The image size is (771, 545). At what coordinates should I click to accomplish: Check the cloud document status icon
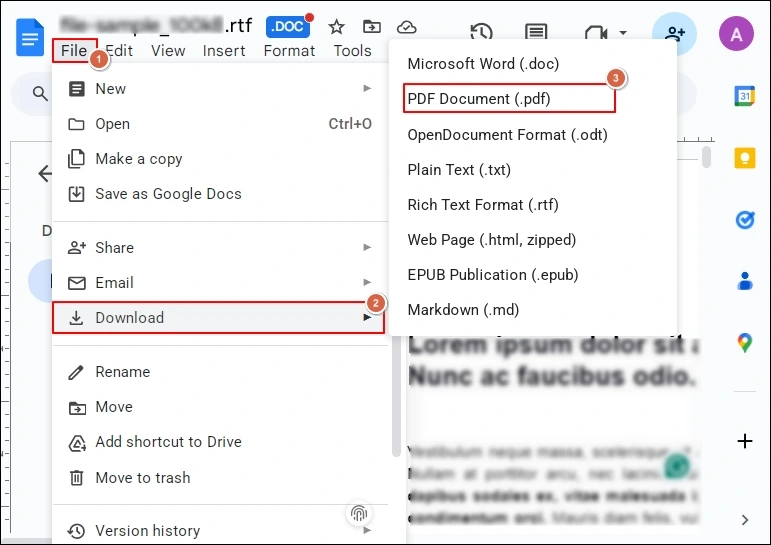(x=407, y=27)
